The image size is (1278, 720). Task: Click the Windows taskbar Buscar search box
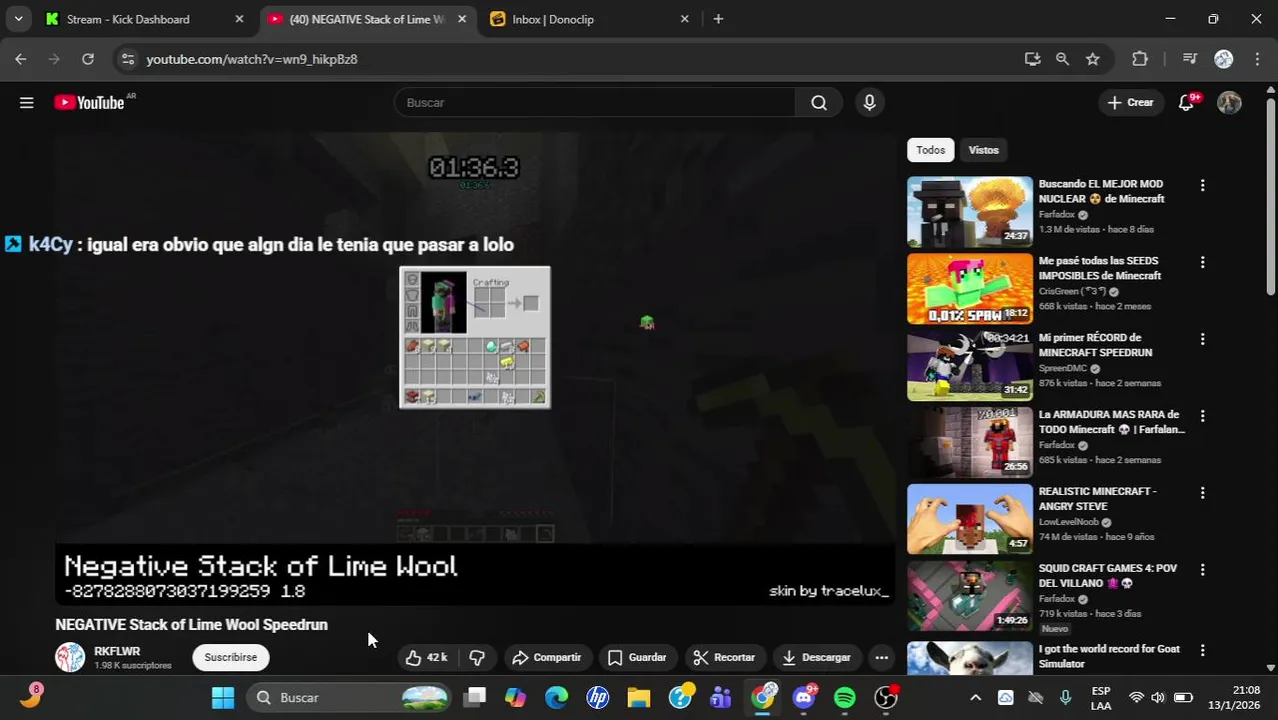pyautogui.click(x=348, y=697)
